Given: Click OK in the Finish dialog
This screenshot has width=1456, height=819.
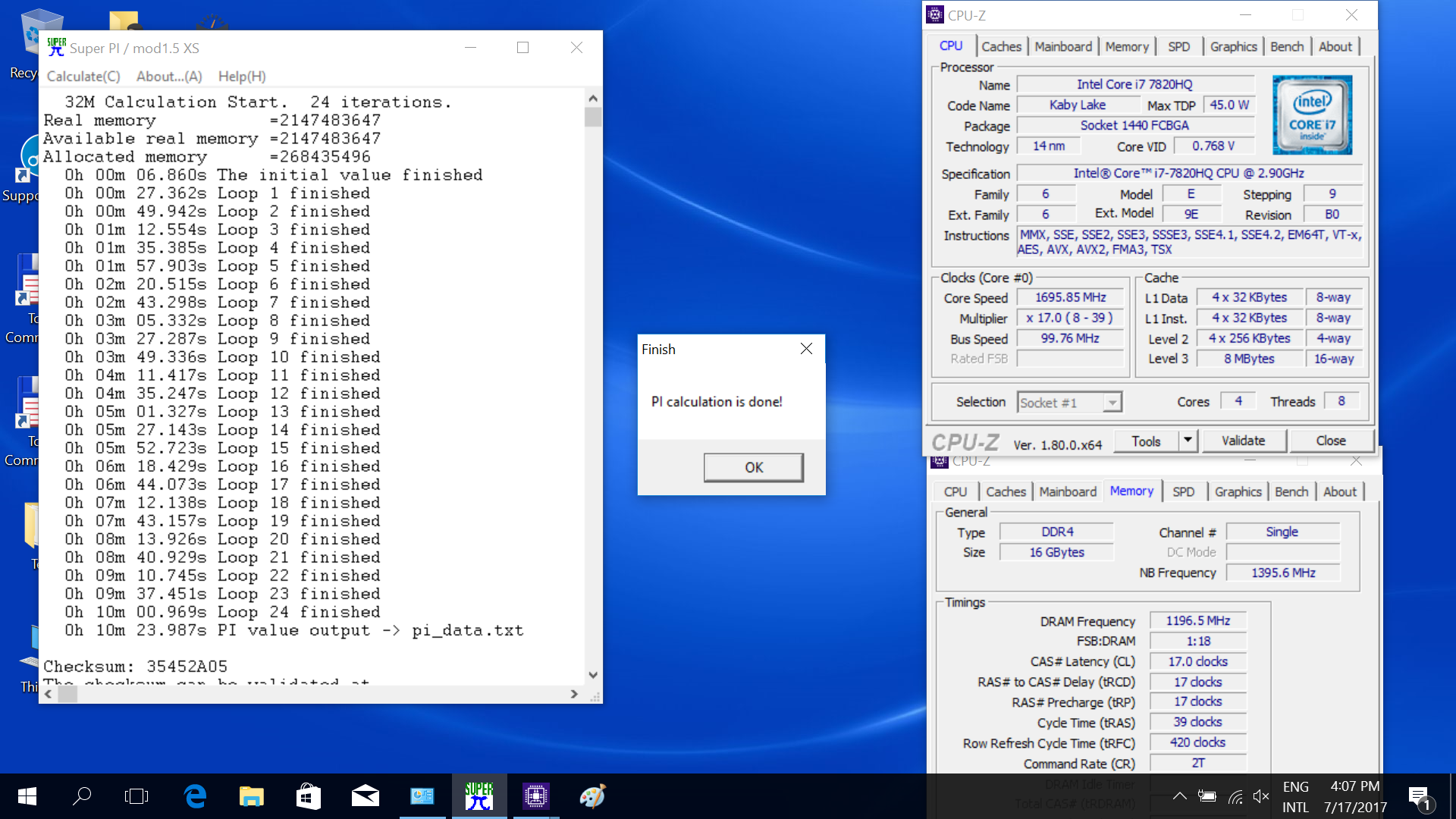Looking at the screenshot, I should click(x=753, y=467).
